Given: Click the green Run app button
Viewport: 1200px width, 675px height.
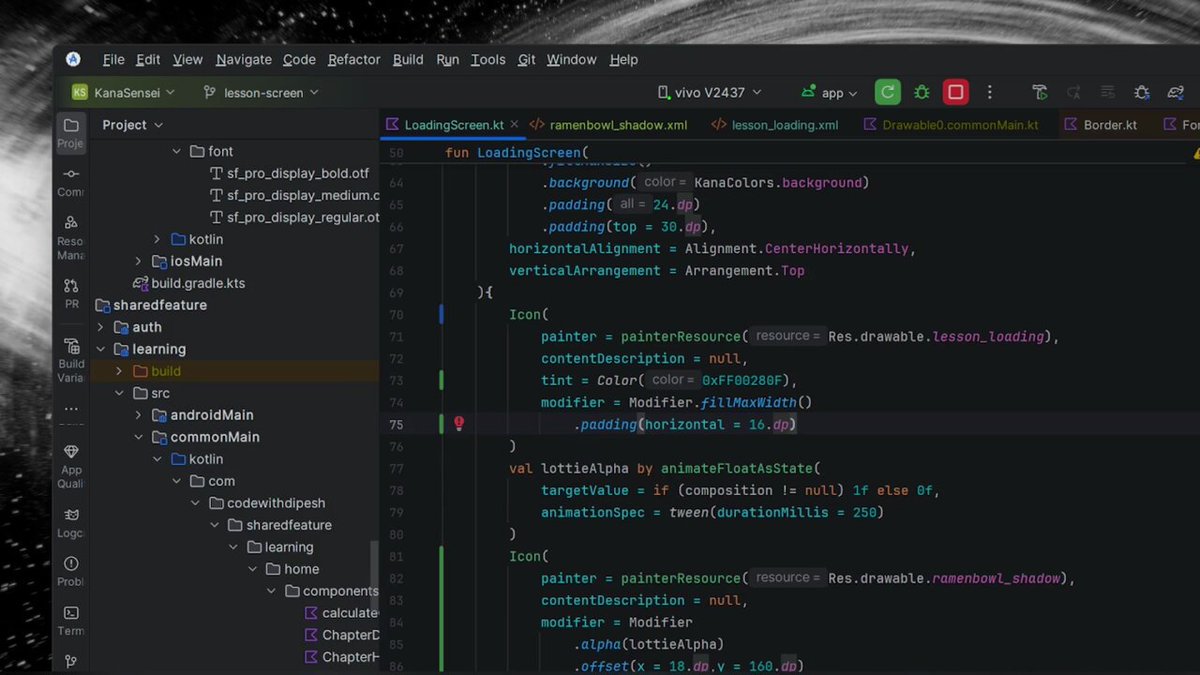Looking at the screenshot, I should click(887, 92).
